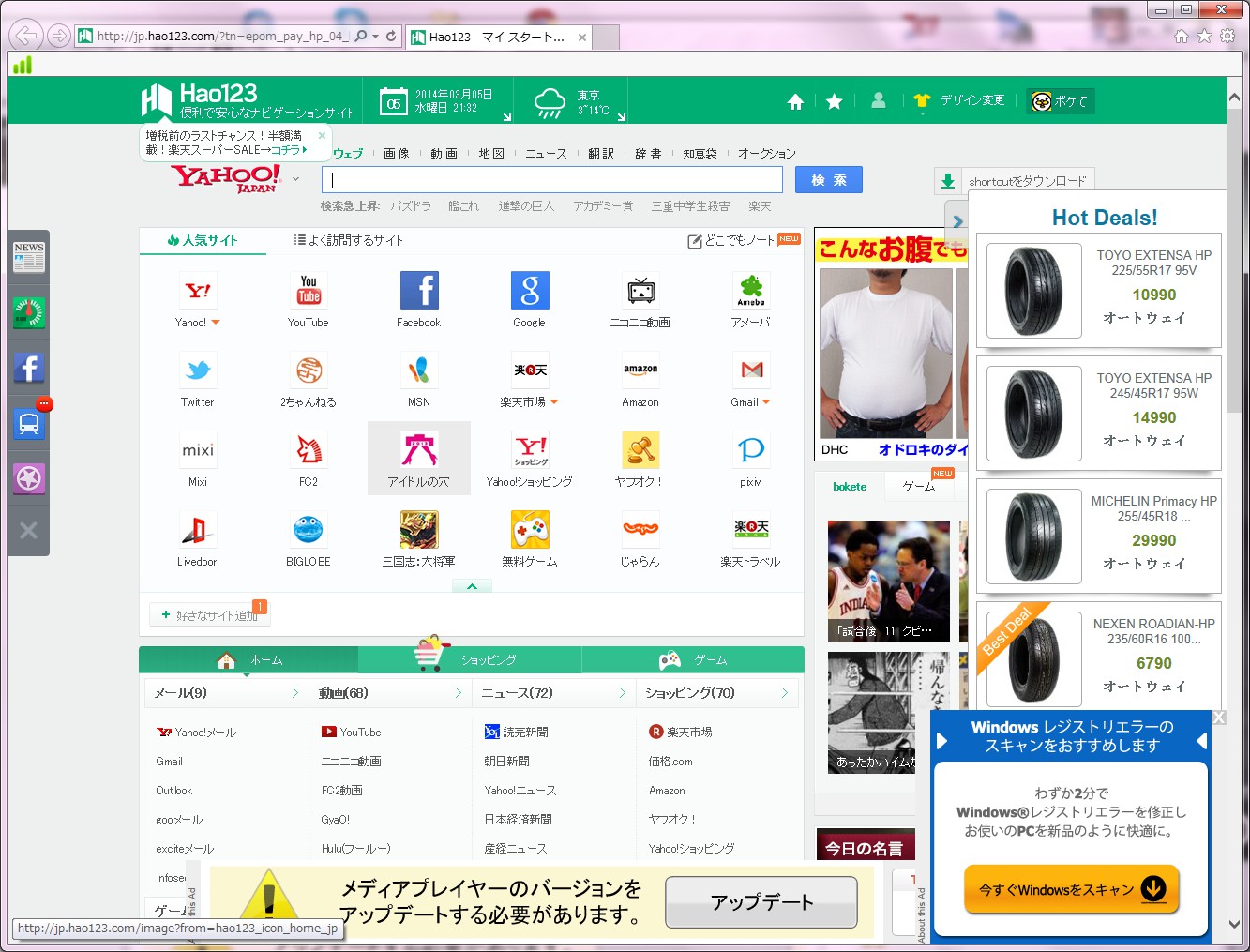Click the web search text field
This screenshot has width=1250, height=952.
[552, 180]
